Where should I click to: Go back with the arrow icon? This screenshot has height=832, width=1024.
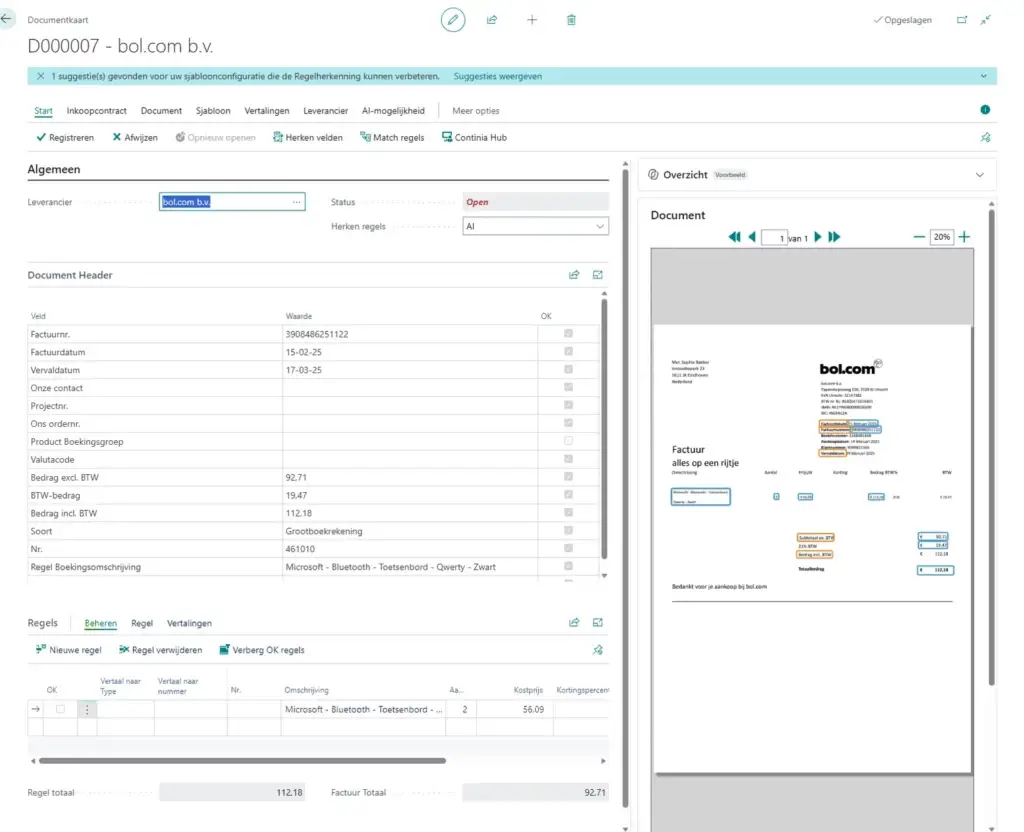click(x=7, y=18)
